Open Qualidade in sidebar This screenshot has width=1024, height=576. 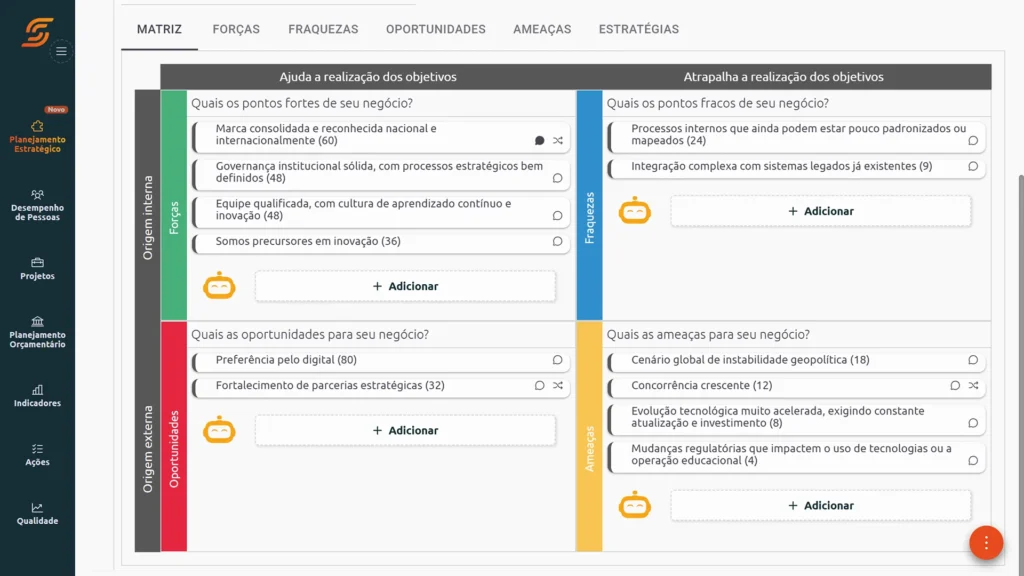(37, 513)
